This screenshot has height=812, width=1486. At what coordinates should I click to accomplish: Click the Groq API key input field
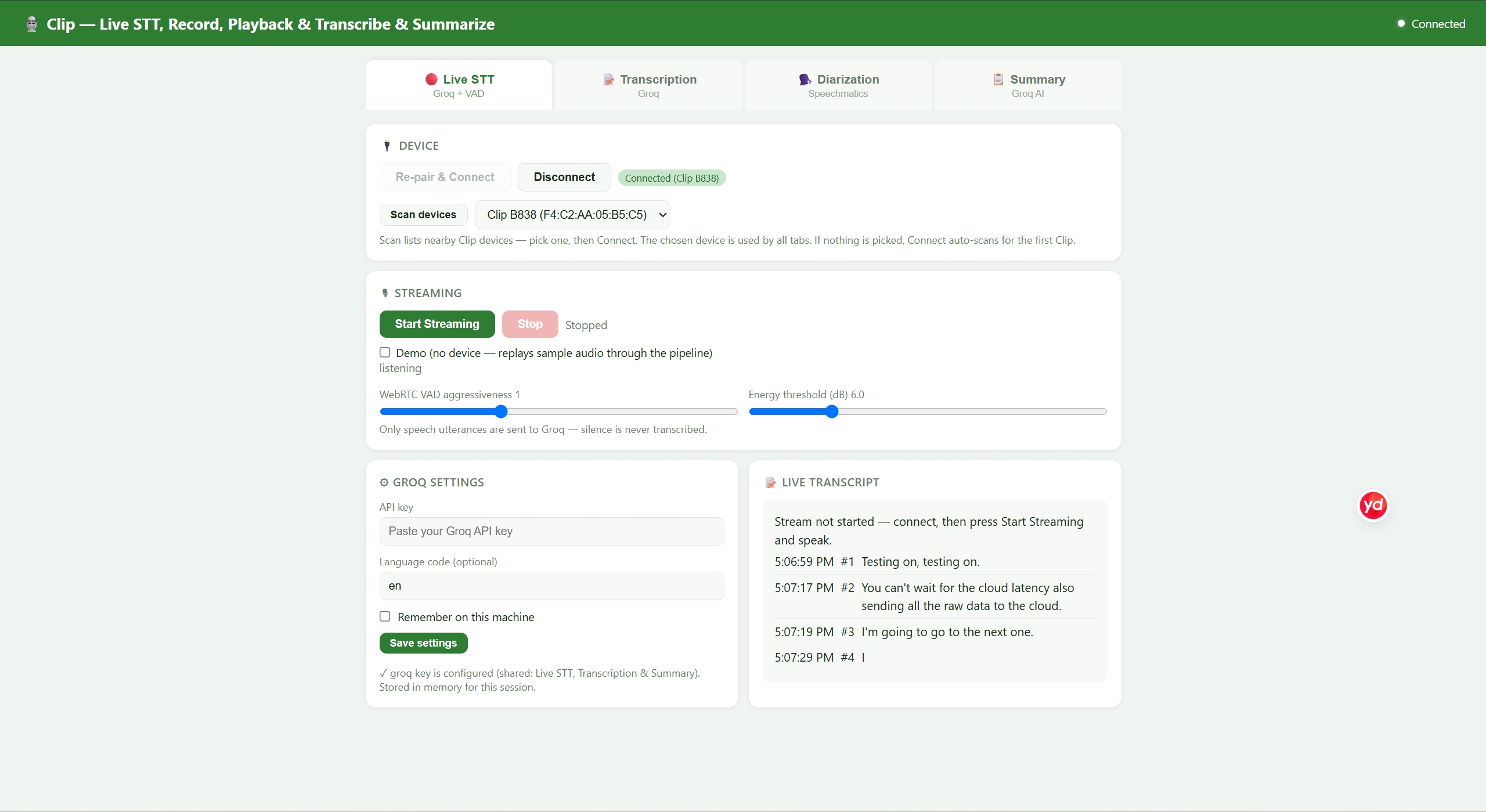click(551, 531)
